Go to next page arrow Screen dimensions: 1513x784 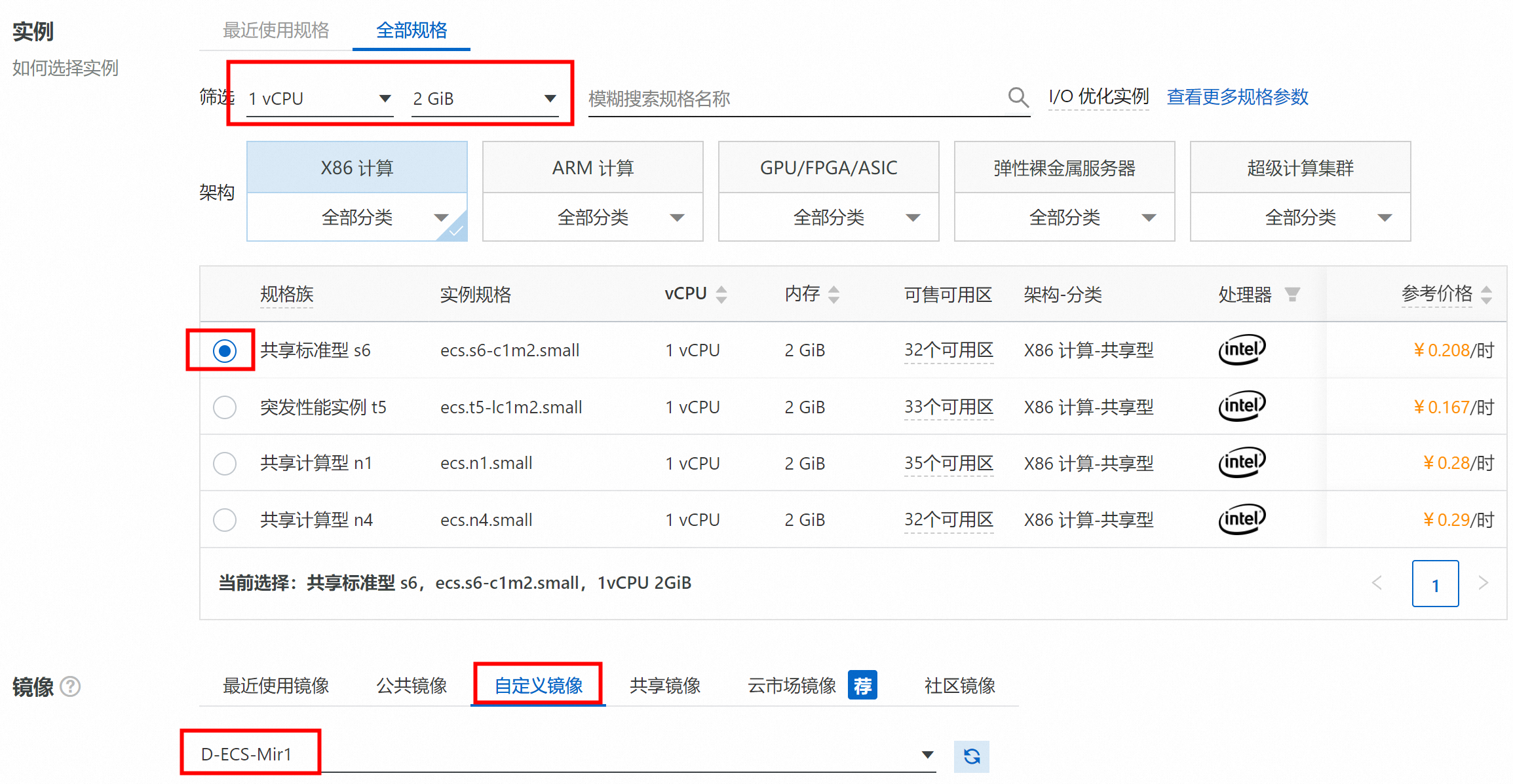pyautogui.click(x=1484, y=582)
